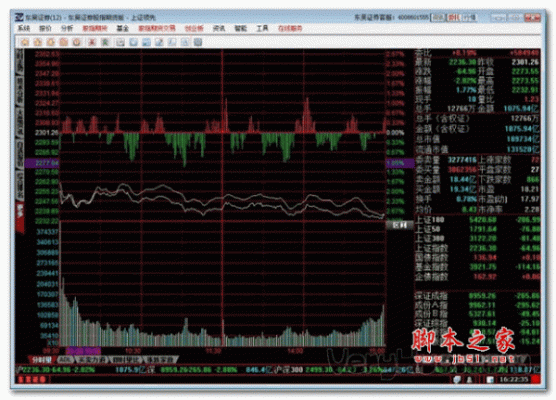Open the 工具 menu
The image size is (556, 400).
click(x=262, y=28)
